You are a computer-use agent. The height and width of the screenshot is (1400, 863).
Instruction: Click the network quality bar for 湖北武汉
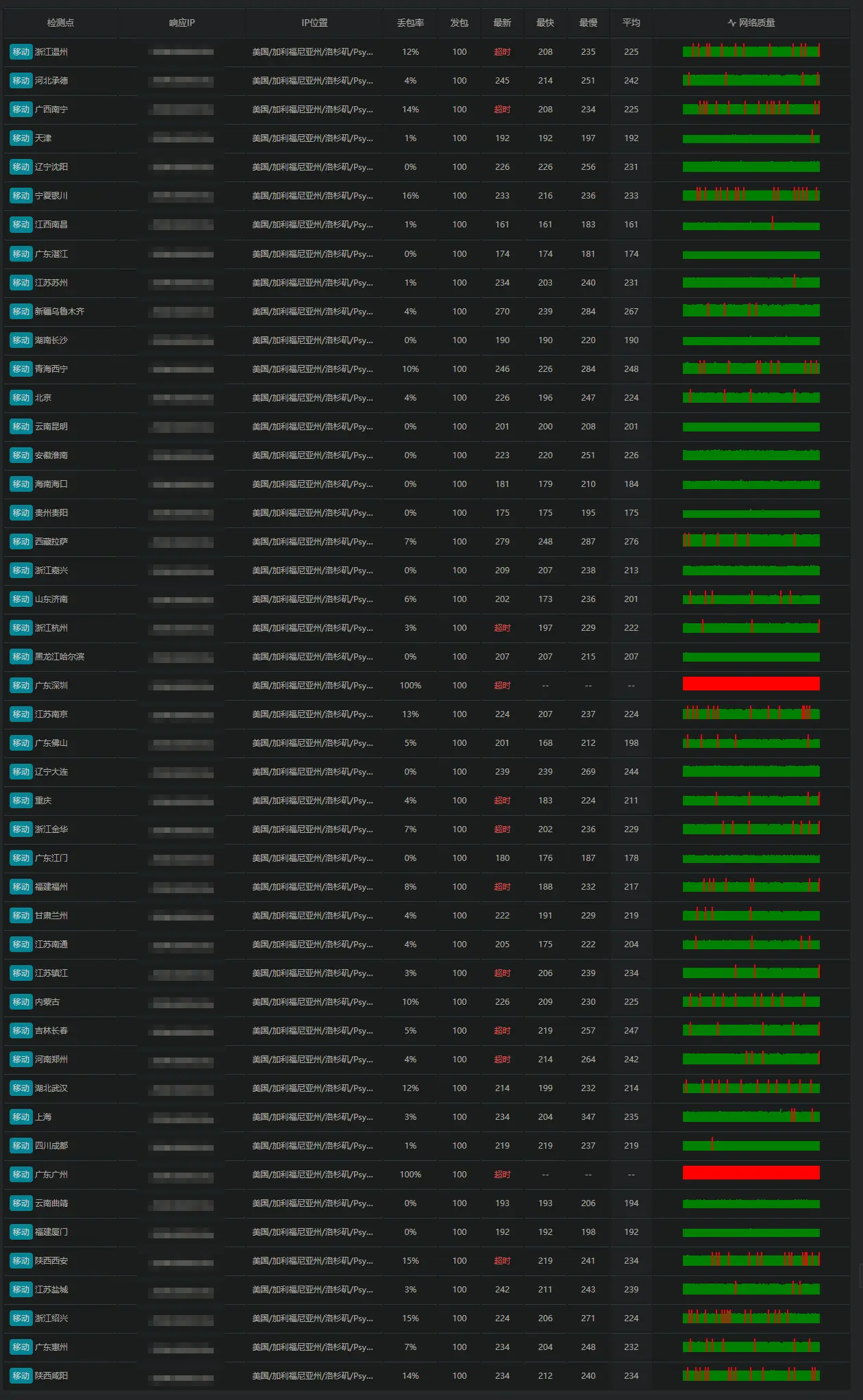751,1088
